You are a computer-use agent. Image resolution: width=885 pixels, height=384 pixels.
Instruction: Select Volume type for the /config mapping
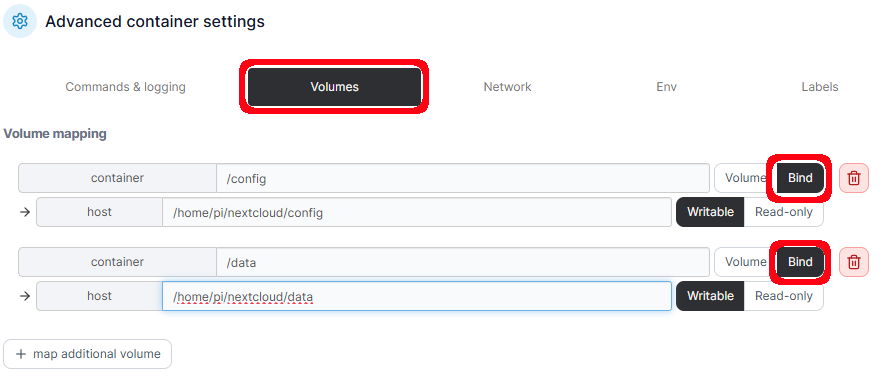coord(746,178)
